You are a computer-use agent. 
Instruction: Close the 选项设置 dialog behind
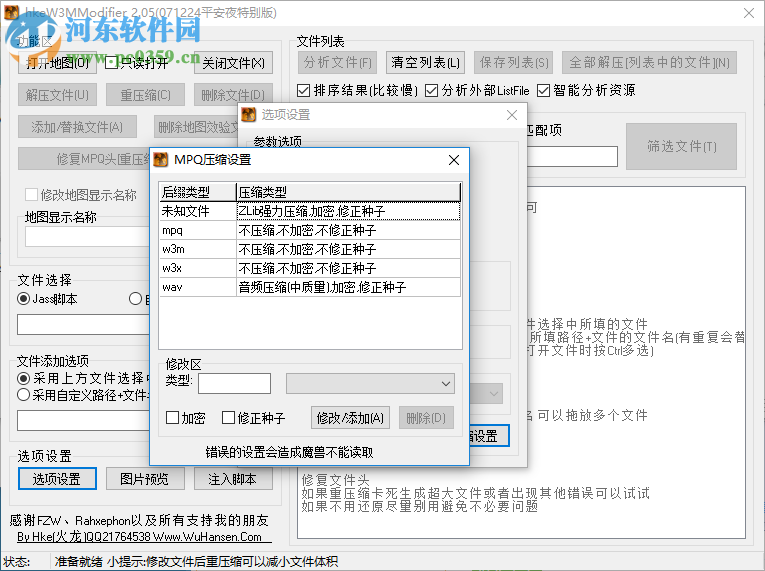[512, 115]
